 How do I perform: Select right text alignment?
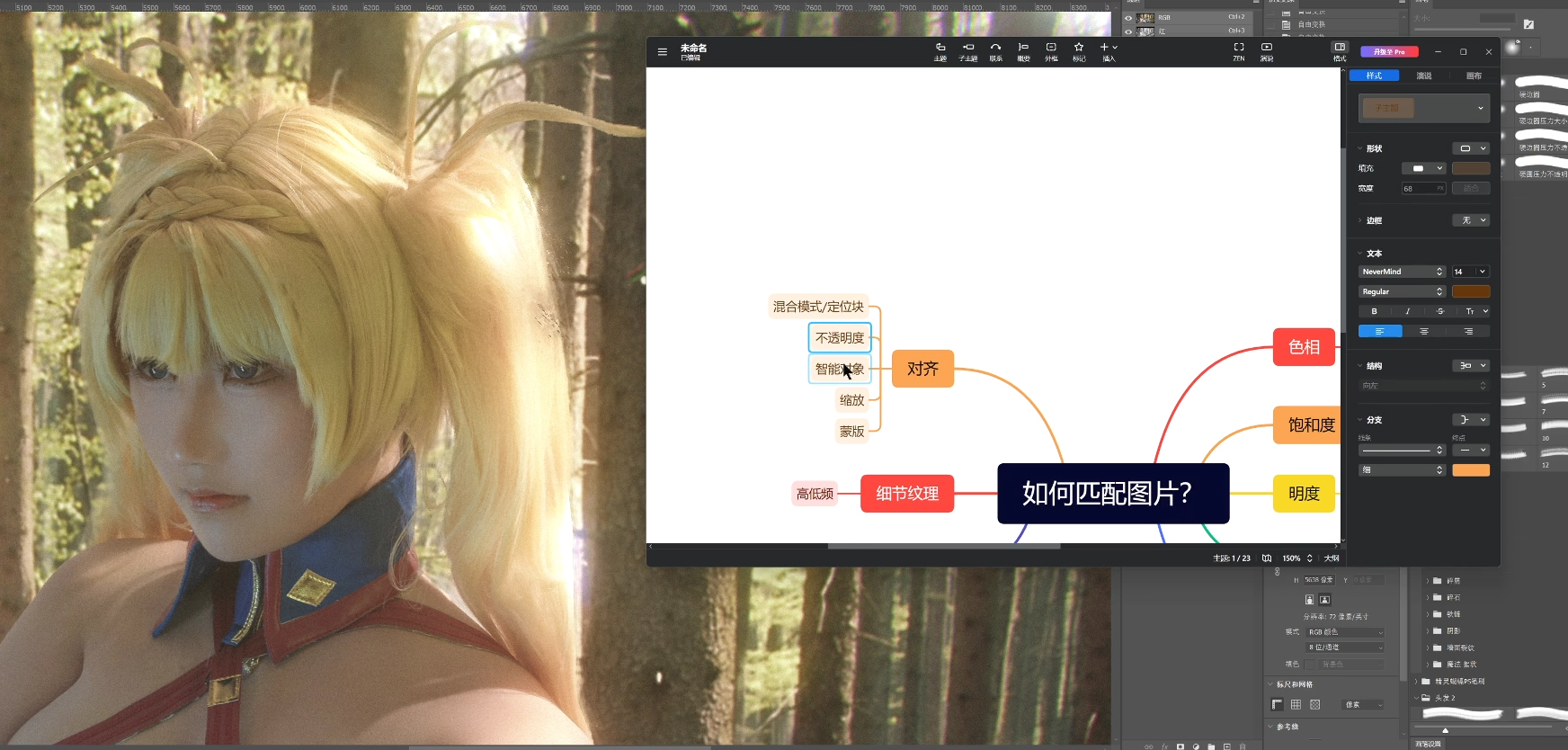coord(1468,331)
